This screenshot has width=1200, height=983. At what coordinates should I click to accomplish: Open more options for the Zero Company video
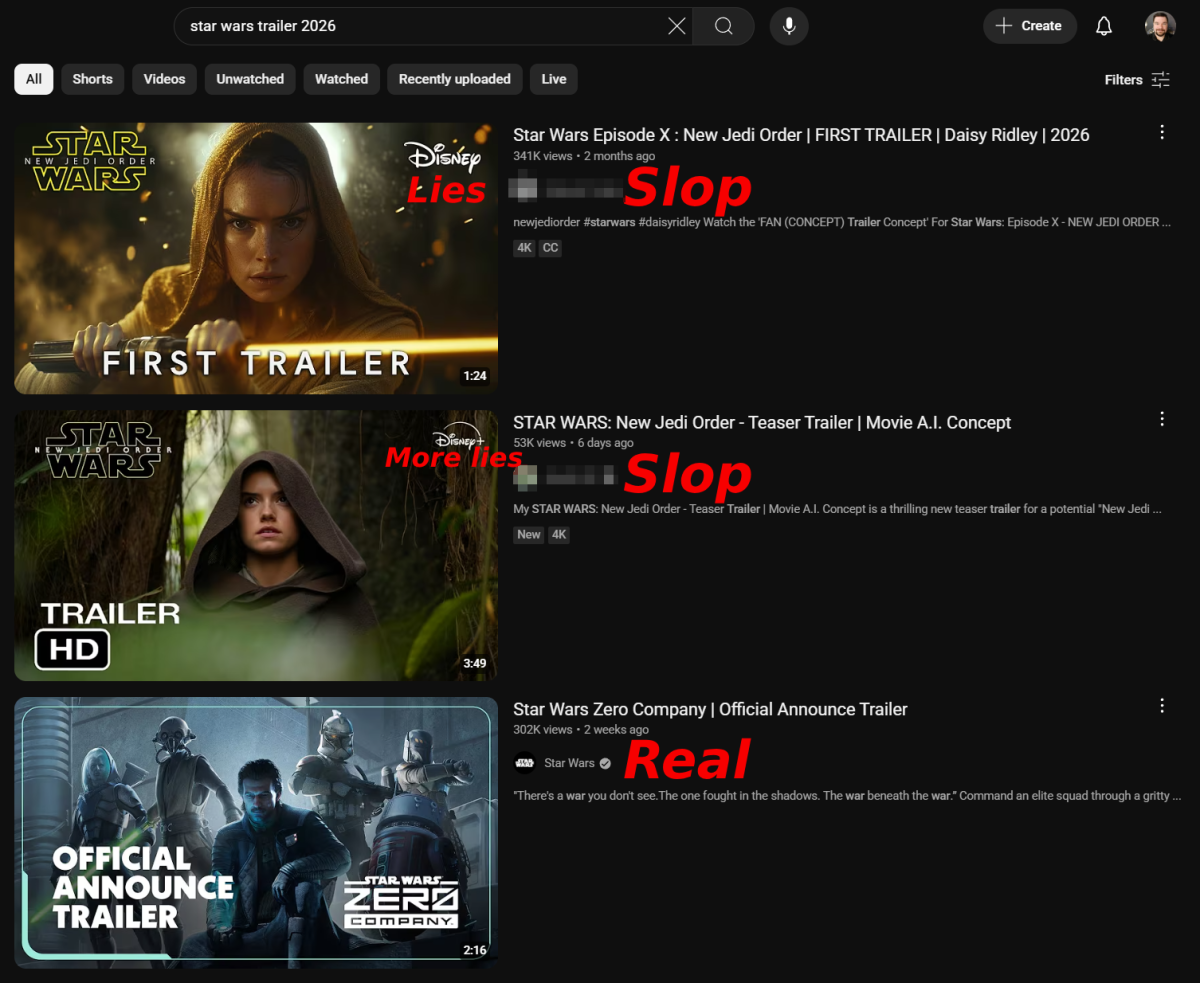1162,706
